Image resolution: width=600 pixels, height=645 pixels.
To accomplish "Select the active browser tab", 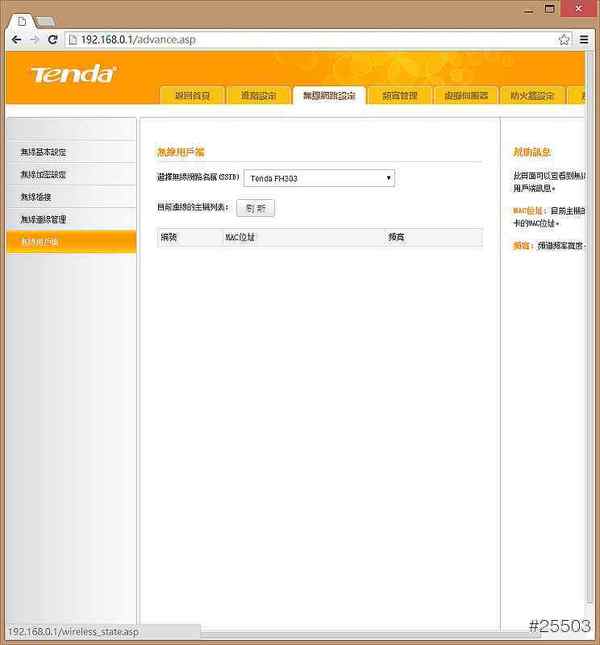I will 22,21.
